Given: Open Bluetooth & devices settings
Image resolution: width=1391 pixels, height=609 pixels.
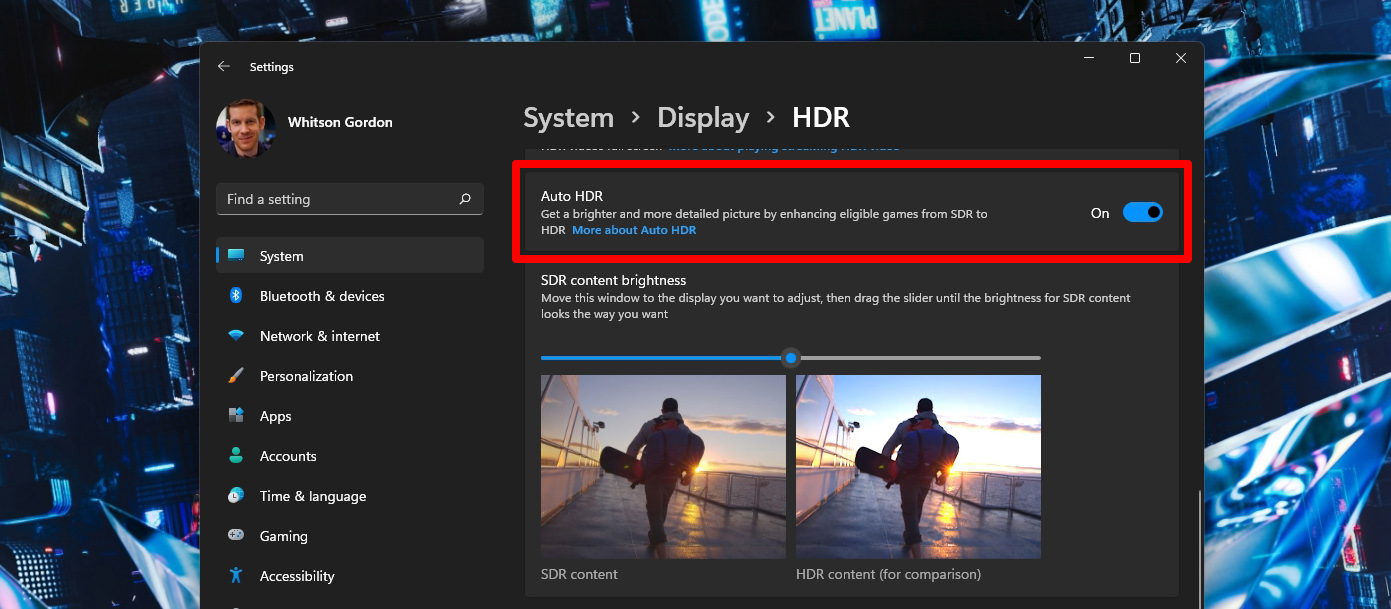Looking at the screenshot, I should coord(350,296).
